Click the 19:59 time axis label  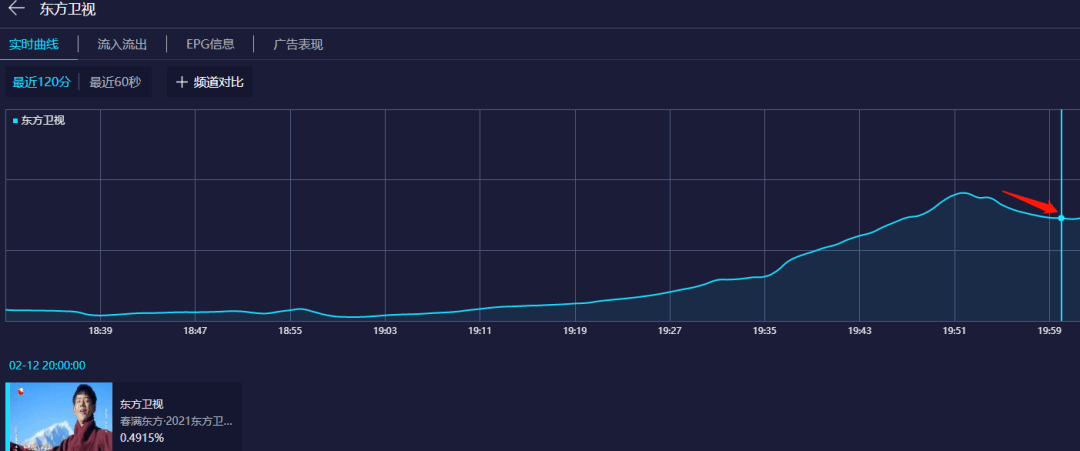(1050, 331)
